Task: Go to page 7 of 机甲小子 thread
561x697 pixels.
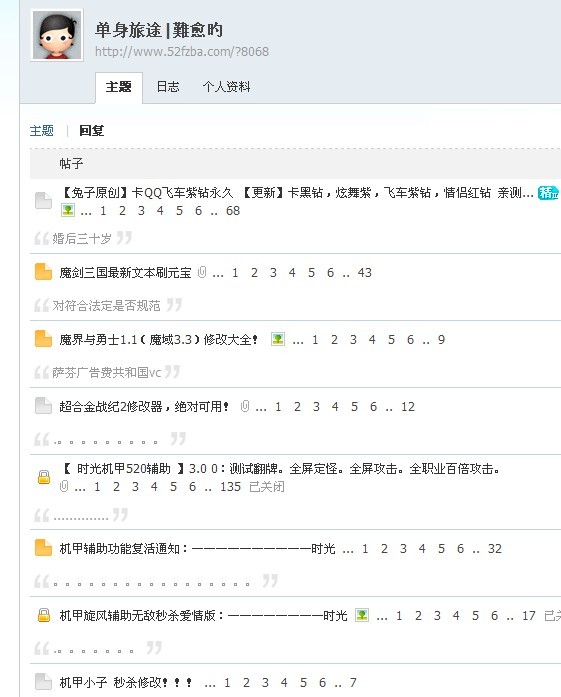Action: click(353, 683)
